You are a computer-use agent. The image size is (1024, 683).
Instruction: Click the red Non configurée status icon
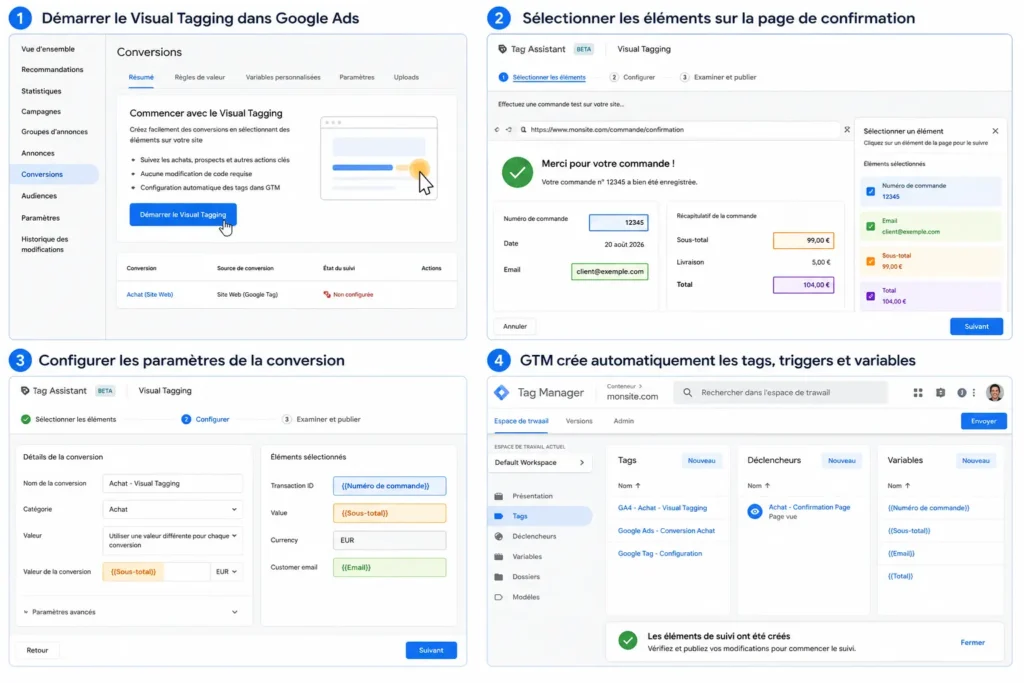coord(327,294)
